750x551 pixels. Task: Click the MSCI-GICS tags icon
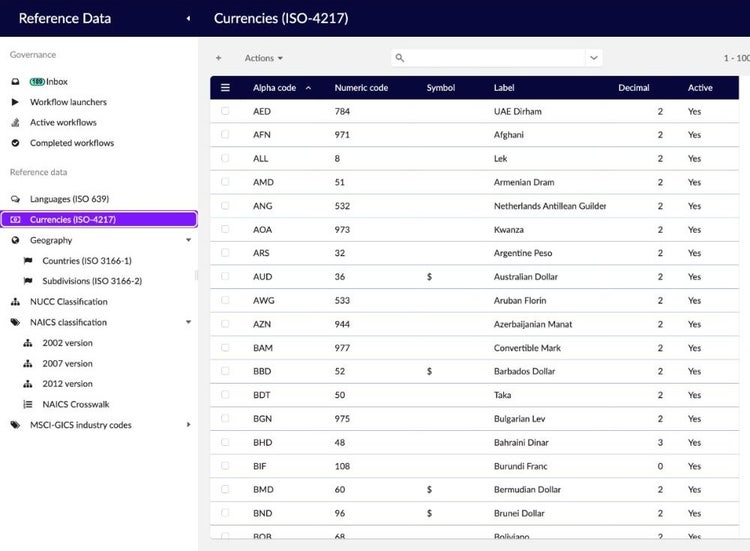[15, 425]
